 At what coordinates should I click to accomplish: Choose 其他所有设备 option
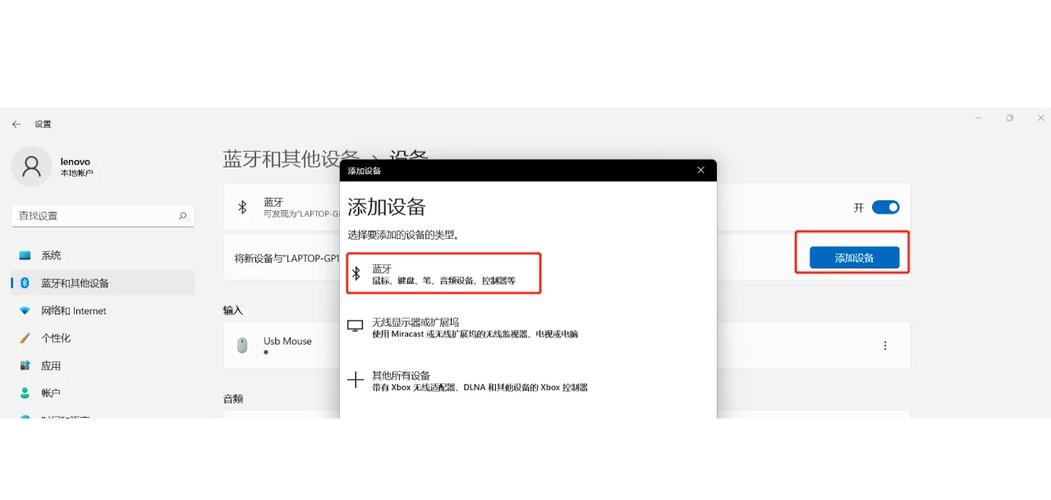pos(468,381)
